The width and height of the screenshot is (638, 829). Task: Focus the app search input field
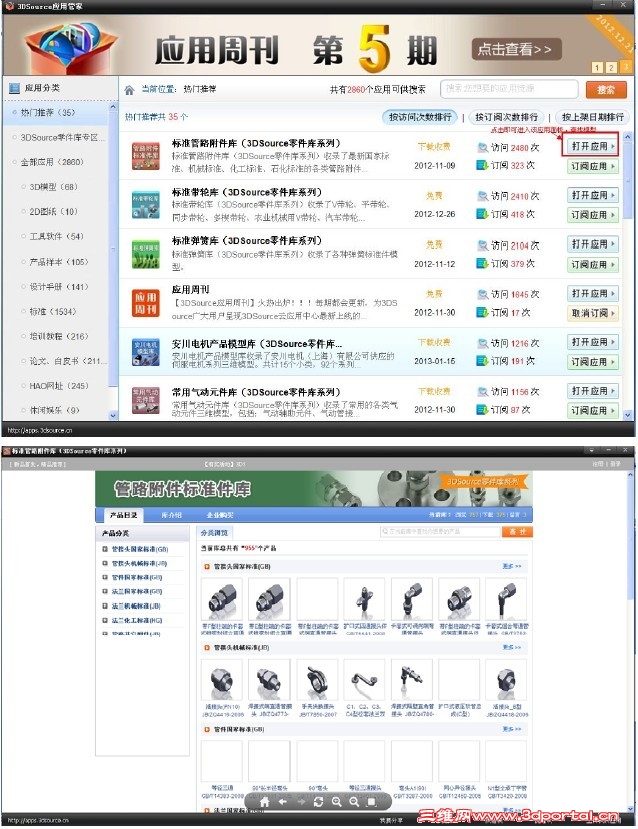click(508, 89)
